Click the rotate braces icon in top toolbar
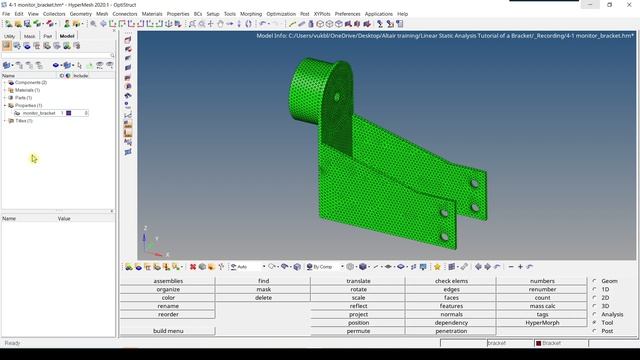This screenshot has height=360, width=640. (248, 24)
